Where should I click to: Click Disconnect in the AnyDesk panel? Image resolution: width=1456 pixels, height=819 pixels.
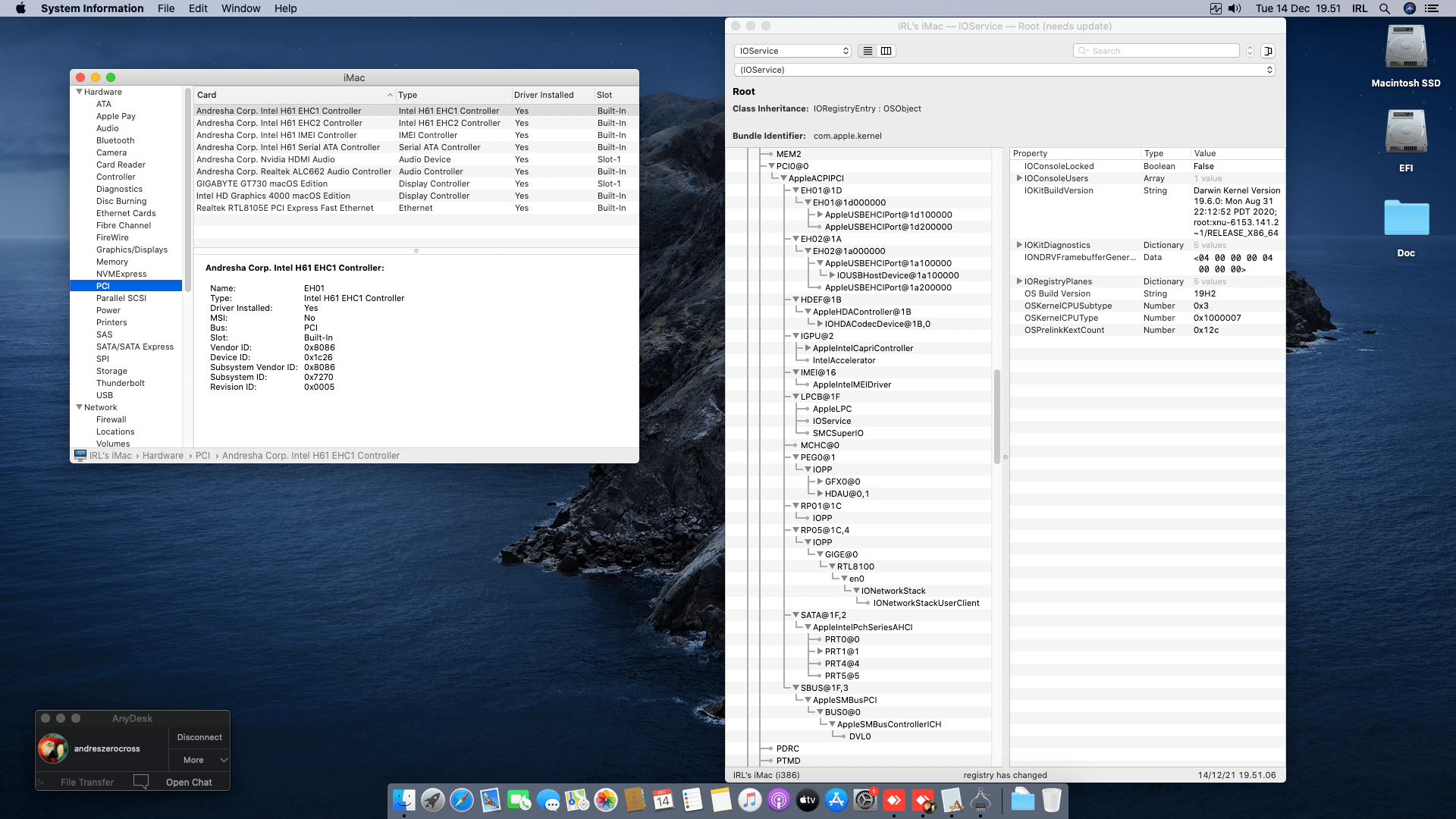point(199,736)
